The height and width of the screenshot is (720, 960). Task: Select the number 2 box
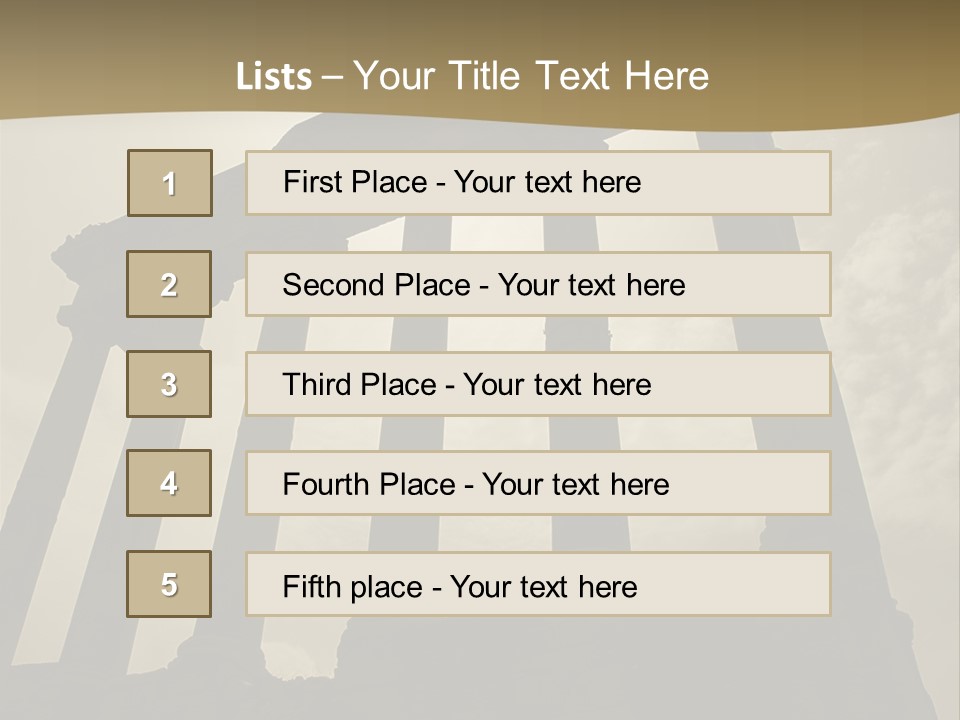point(169,284)
